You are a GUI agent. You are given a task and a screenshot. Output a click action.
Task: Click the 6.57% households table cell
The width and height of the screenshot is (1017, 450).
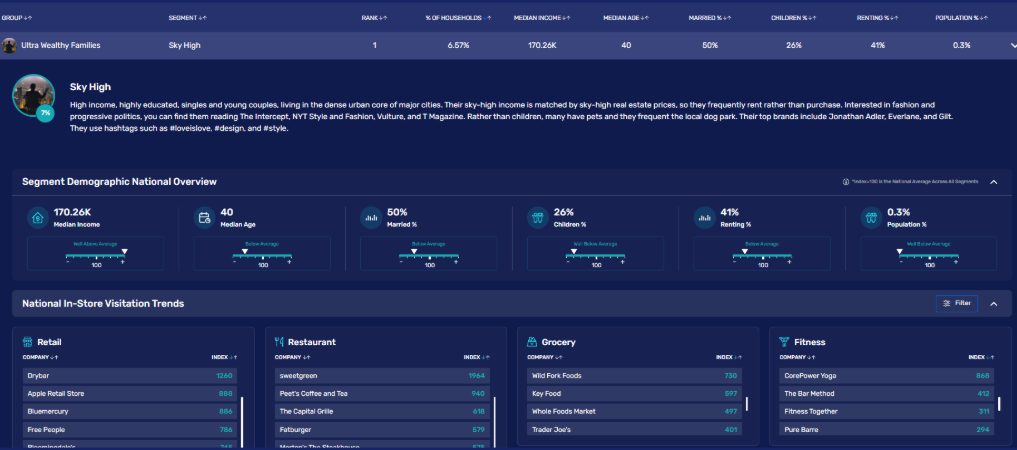[x=458, y=45]
